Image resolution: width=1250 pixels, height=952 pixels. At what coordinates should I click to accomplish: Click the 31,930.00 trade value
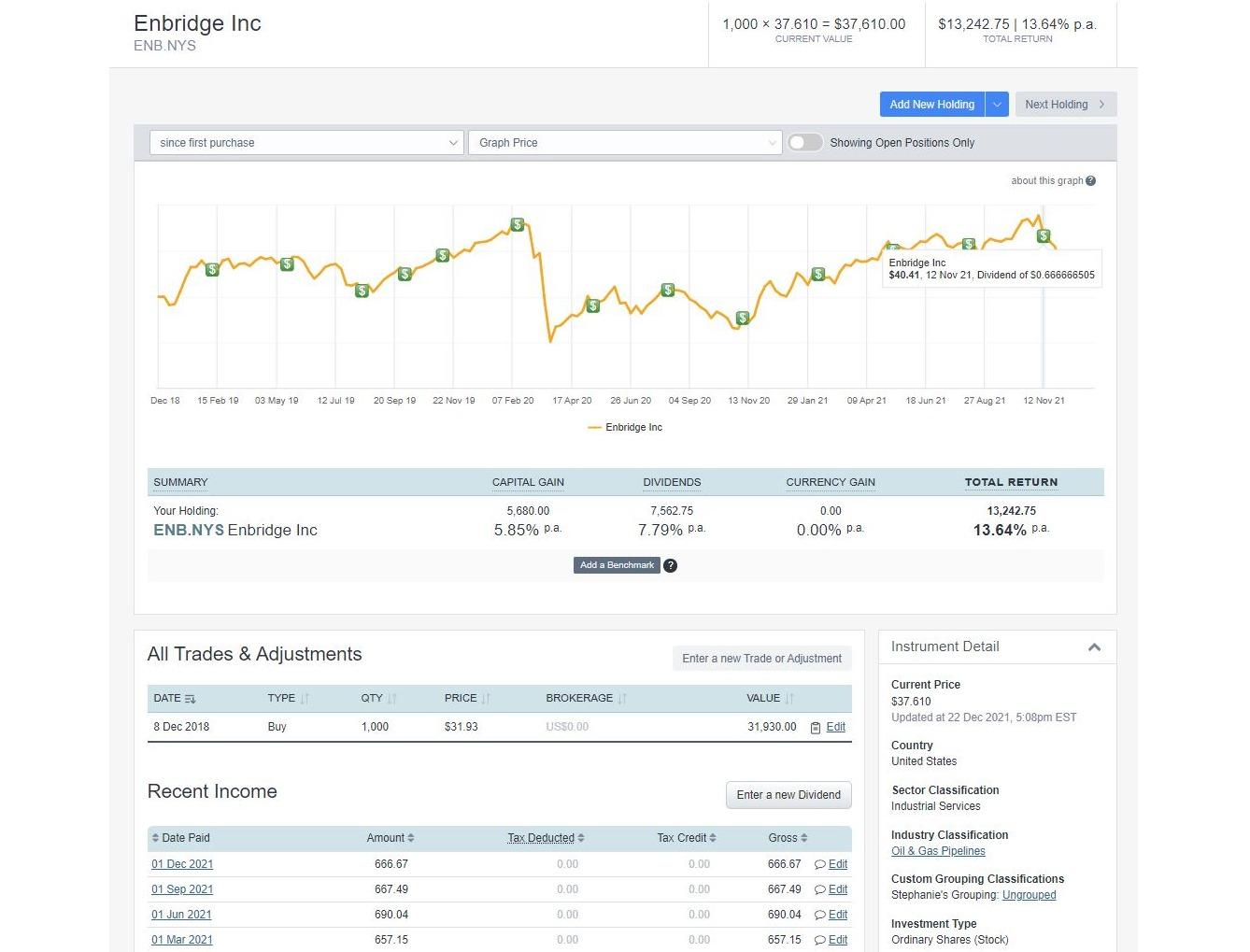click(772, 727)
